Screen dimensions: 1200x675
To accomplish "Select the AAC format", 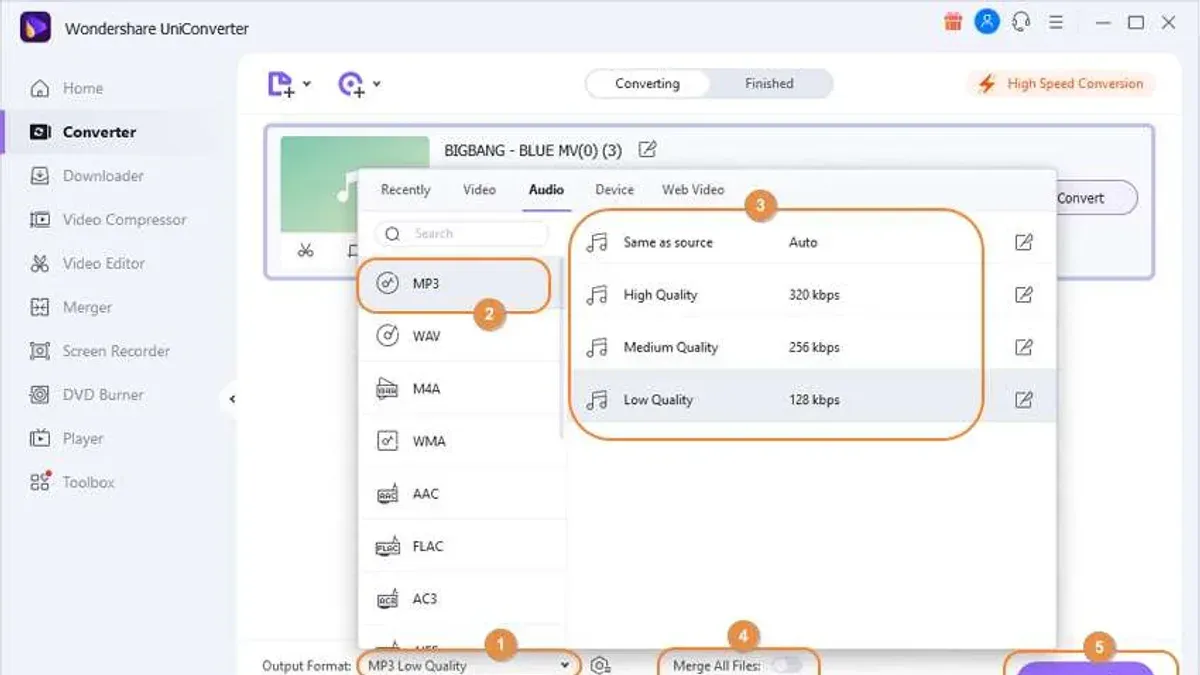I will coord(459,494).
